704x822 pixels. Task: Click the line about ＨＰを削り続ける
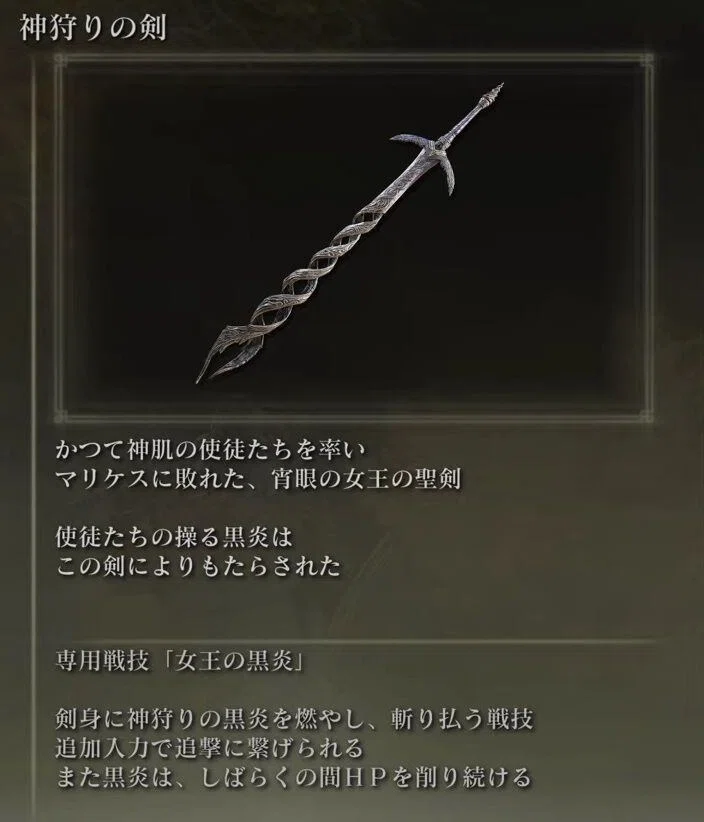tap(294, 777)
